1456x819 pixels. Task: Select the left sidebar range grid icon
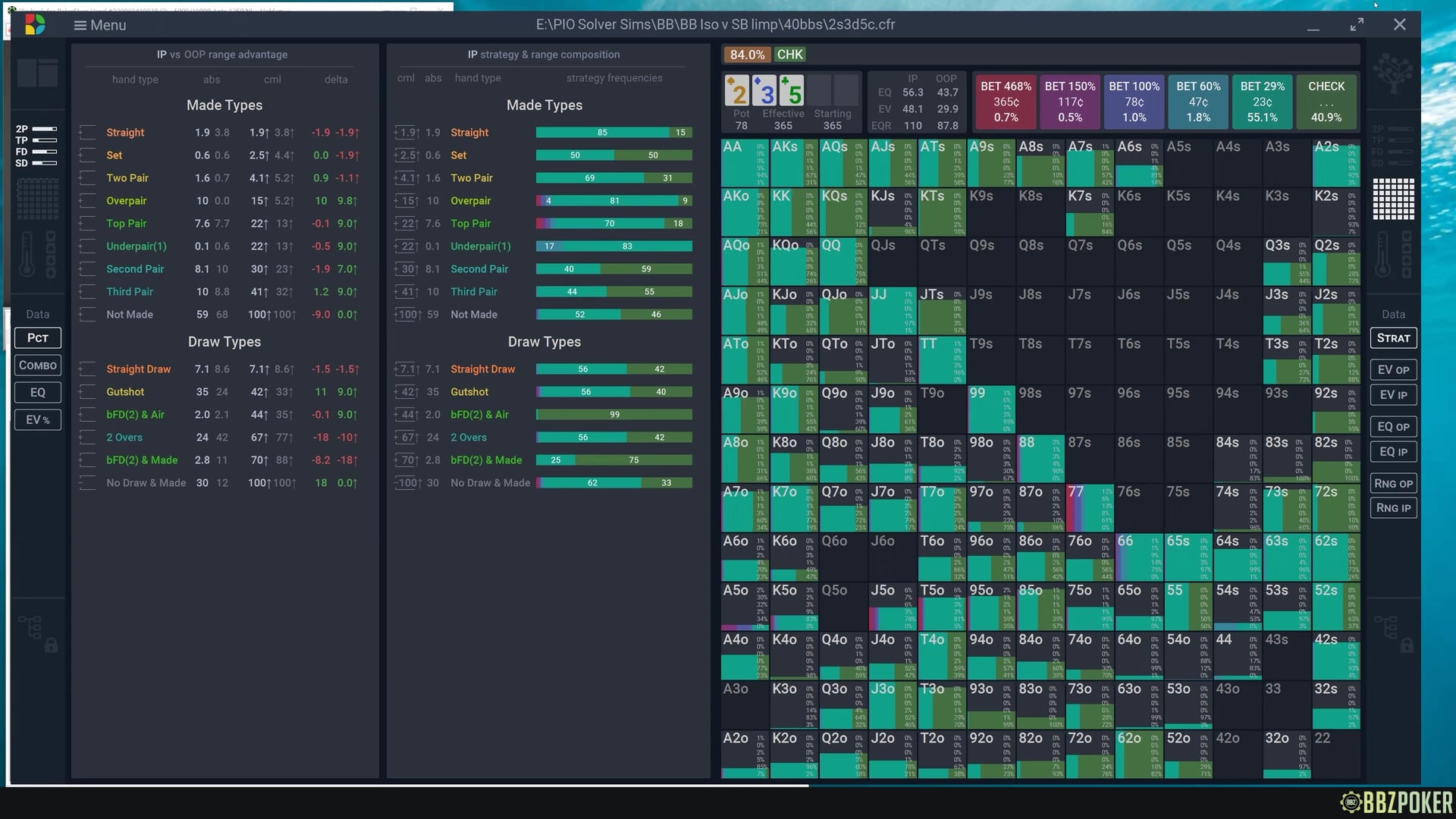tap(37, 200)
